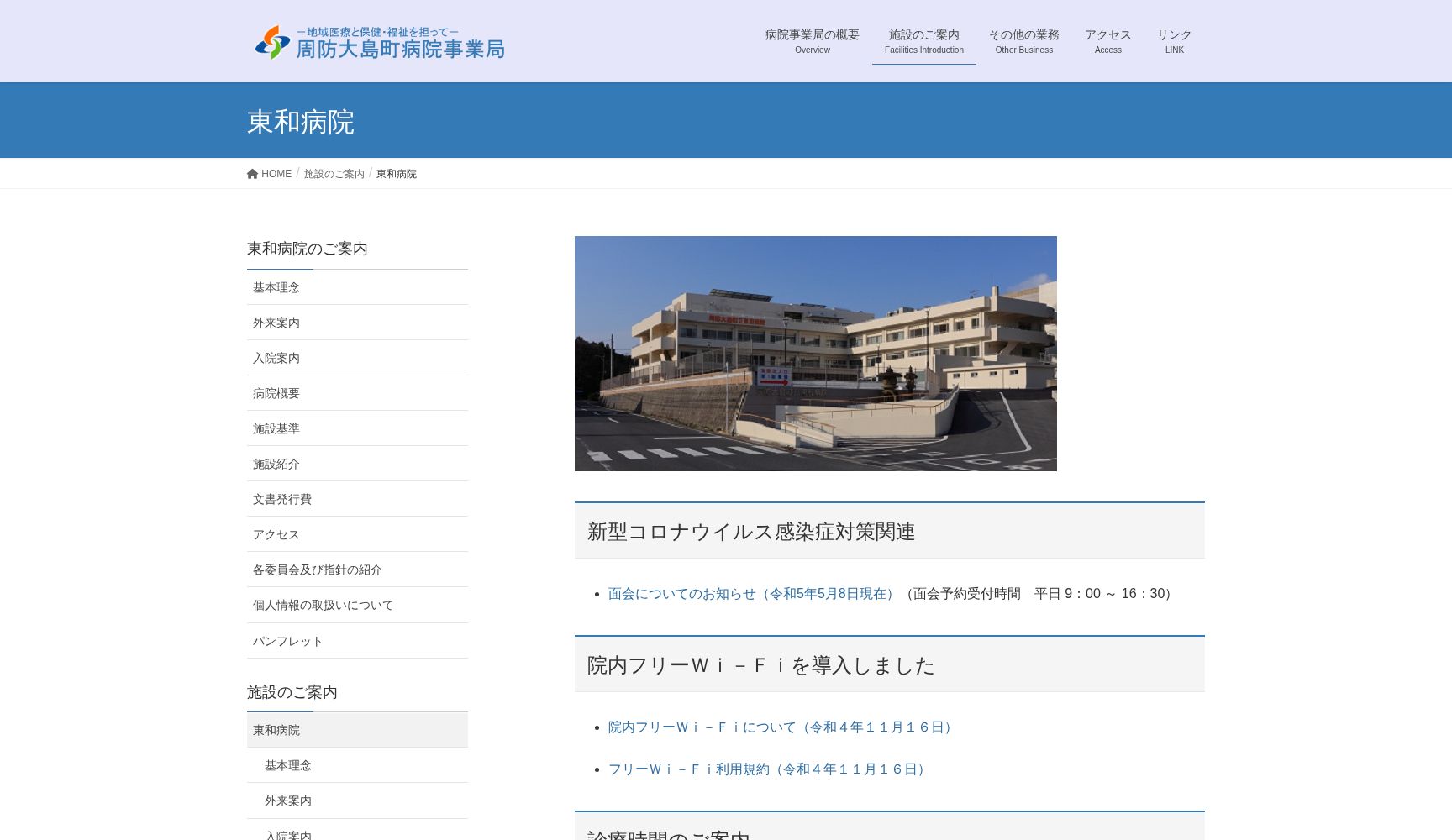Open the アクセス Access menu item
Viewport: 1452px width, 840px height.
(1107, 40)
